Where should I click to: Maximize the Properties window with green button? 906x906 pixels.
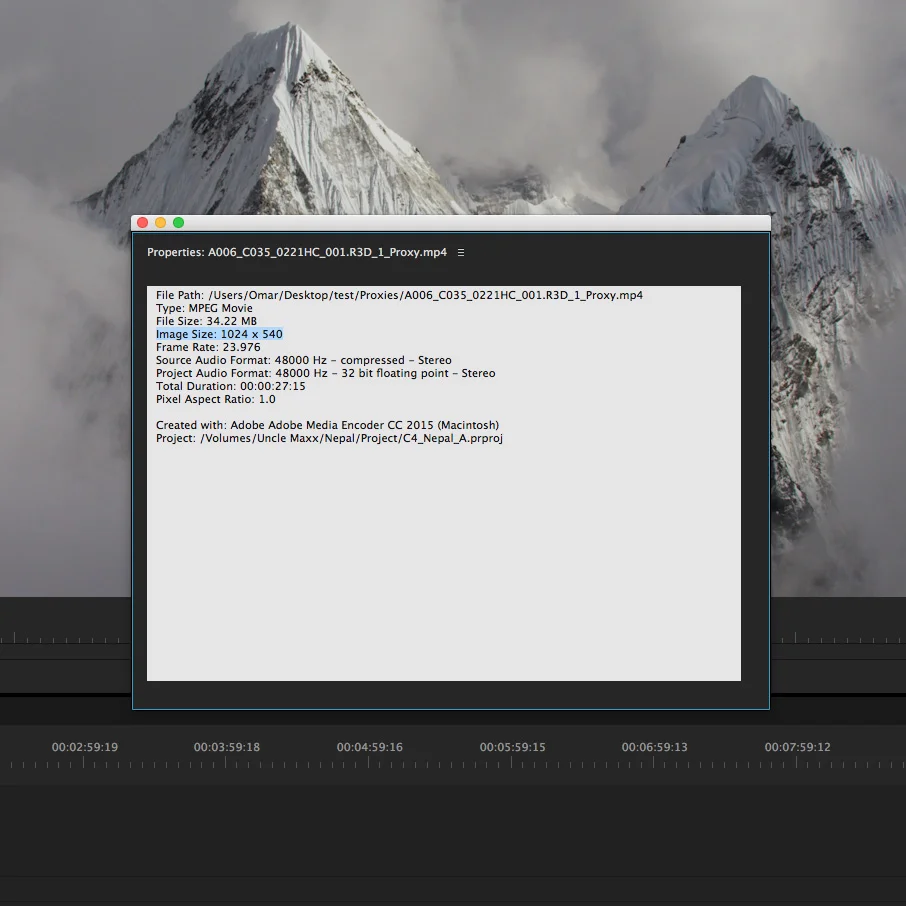click(x=179, y=222)
